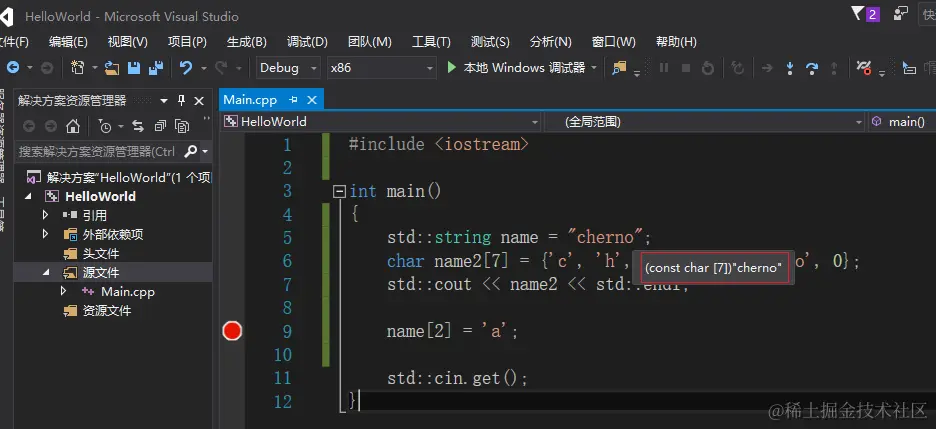Click Sync with Active Document icon
This screenshot has height=429, width=936.
point(138,126)
